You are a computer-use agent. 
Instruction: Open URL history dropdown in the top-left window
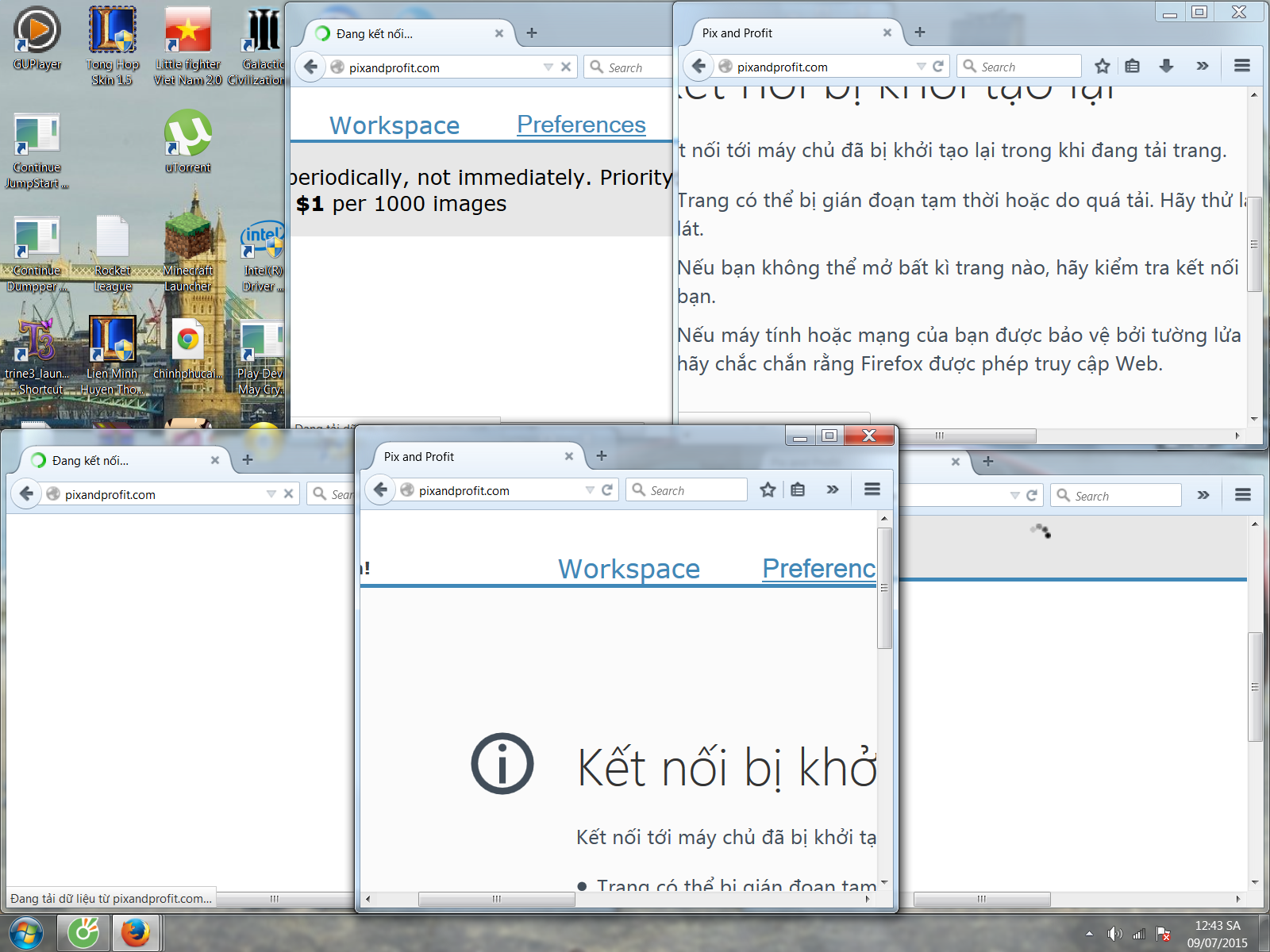(548, 67)
